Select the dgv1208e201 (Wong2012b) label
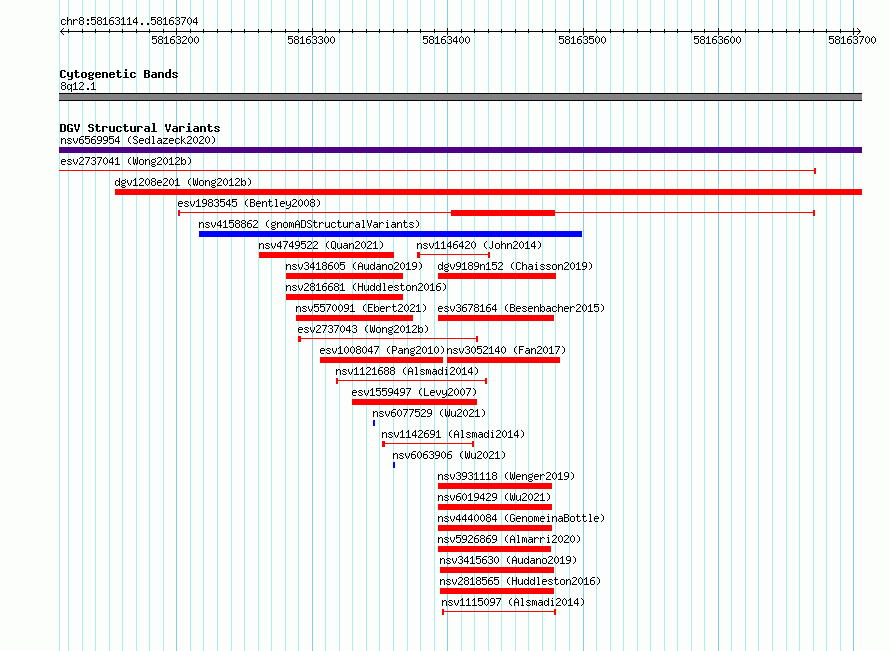Image resolution: width=890 pixels, height=651 pixels. 183,182
